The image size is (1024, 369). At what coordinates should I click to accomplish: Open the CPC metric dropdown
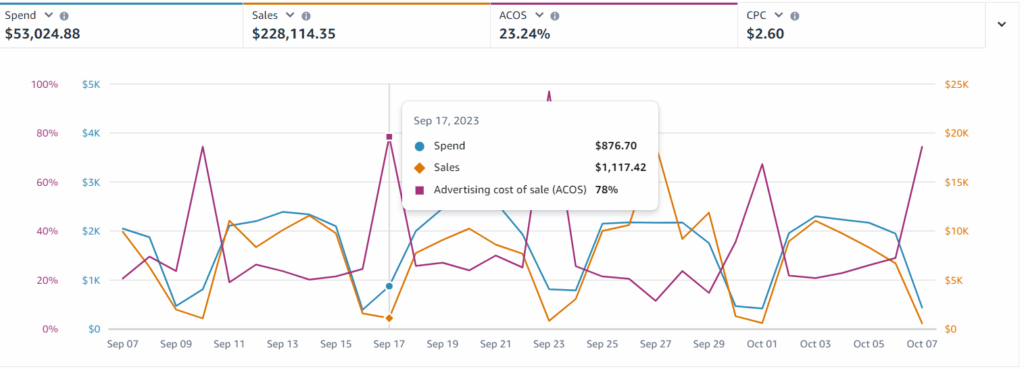click(778, 15)
